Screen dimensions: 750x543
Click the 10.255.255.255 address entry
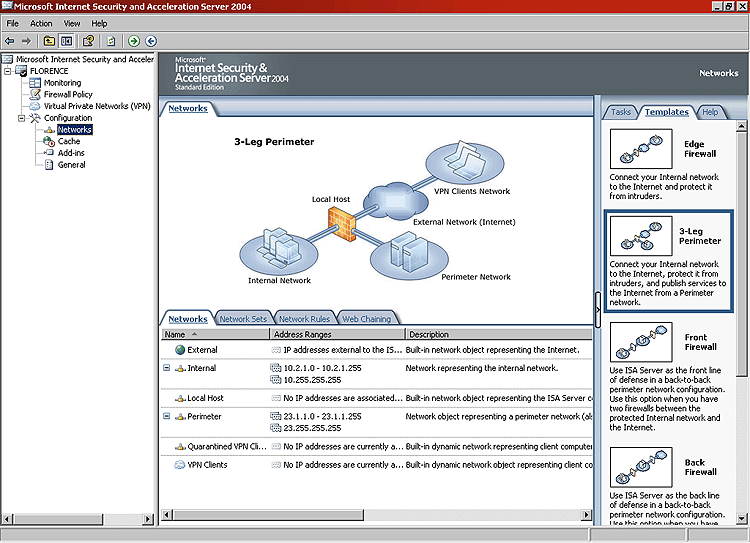[312, 380]
